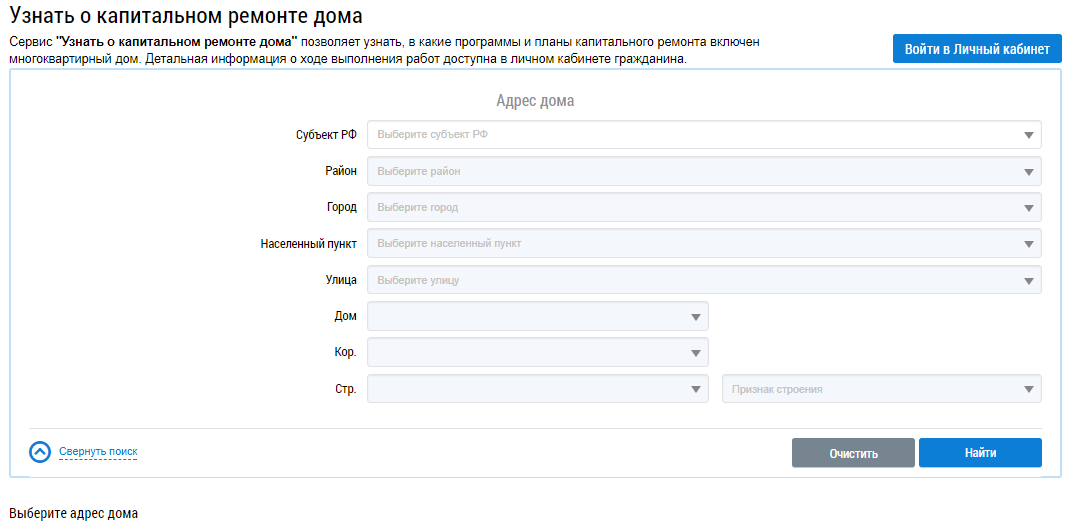Screen dimensions: 1068x529
Task: Click the Свернуть поиск link
Action: click(x=98, y=452)
